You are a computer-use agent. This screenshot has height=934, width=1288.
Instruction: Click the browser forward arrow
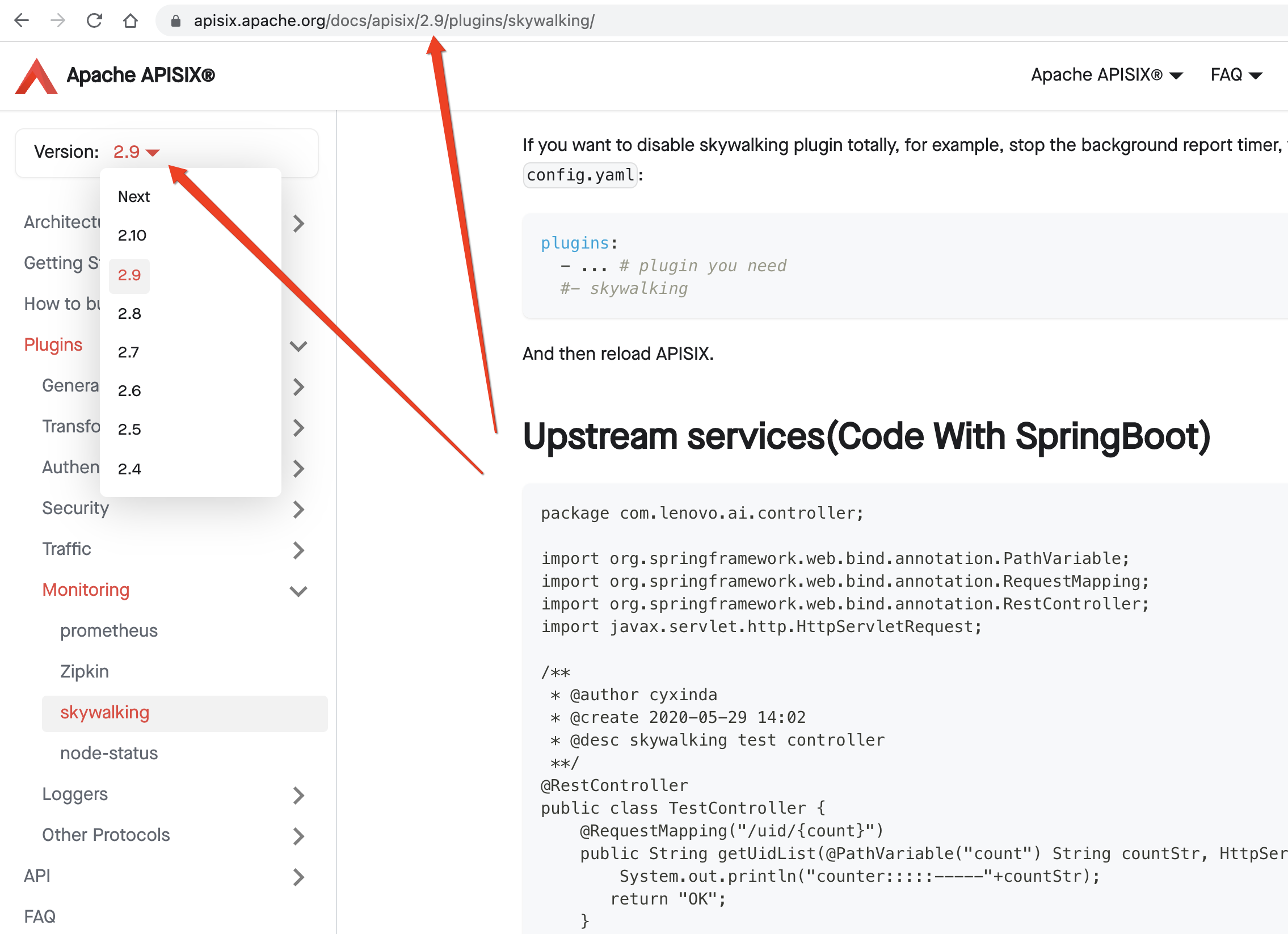tap(57, 21)
